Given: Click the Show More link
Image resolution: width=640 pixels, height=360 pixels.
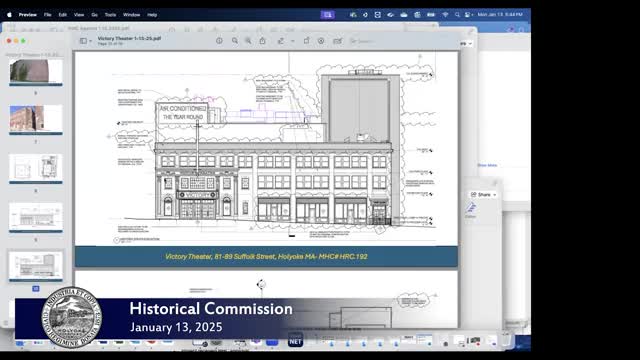Looking at the screenshot, I should click(x=487, y=165).
